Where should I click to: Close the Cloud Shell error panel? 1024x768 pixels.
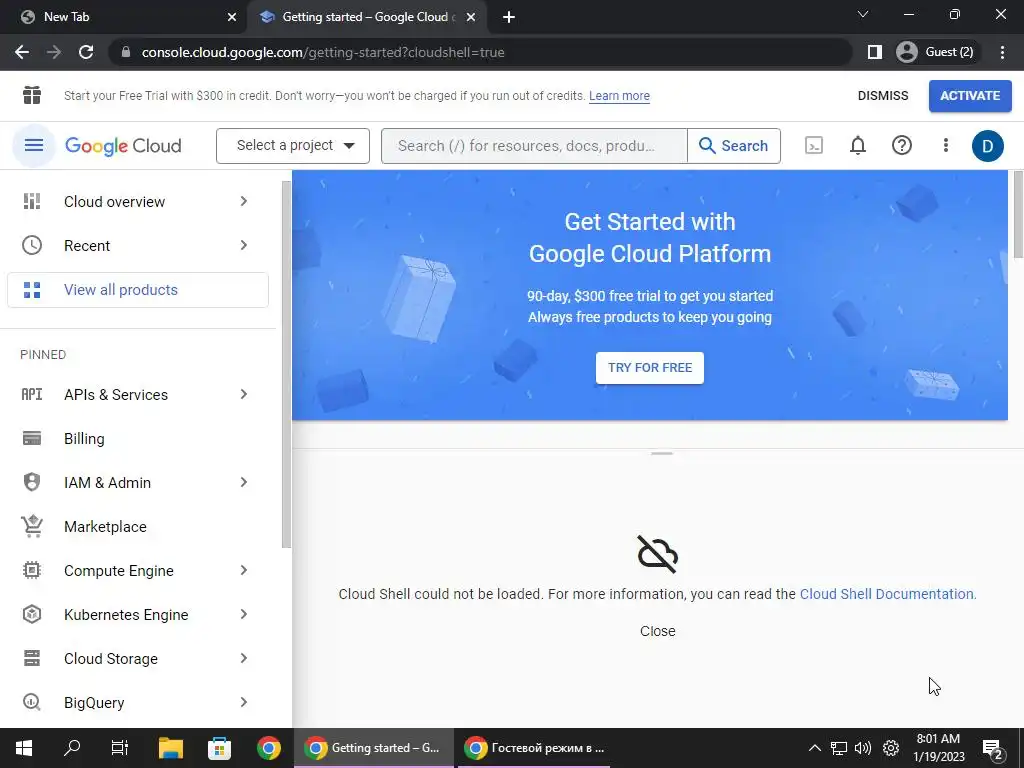coord(658,631)
